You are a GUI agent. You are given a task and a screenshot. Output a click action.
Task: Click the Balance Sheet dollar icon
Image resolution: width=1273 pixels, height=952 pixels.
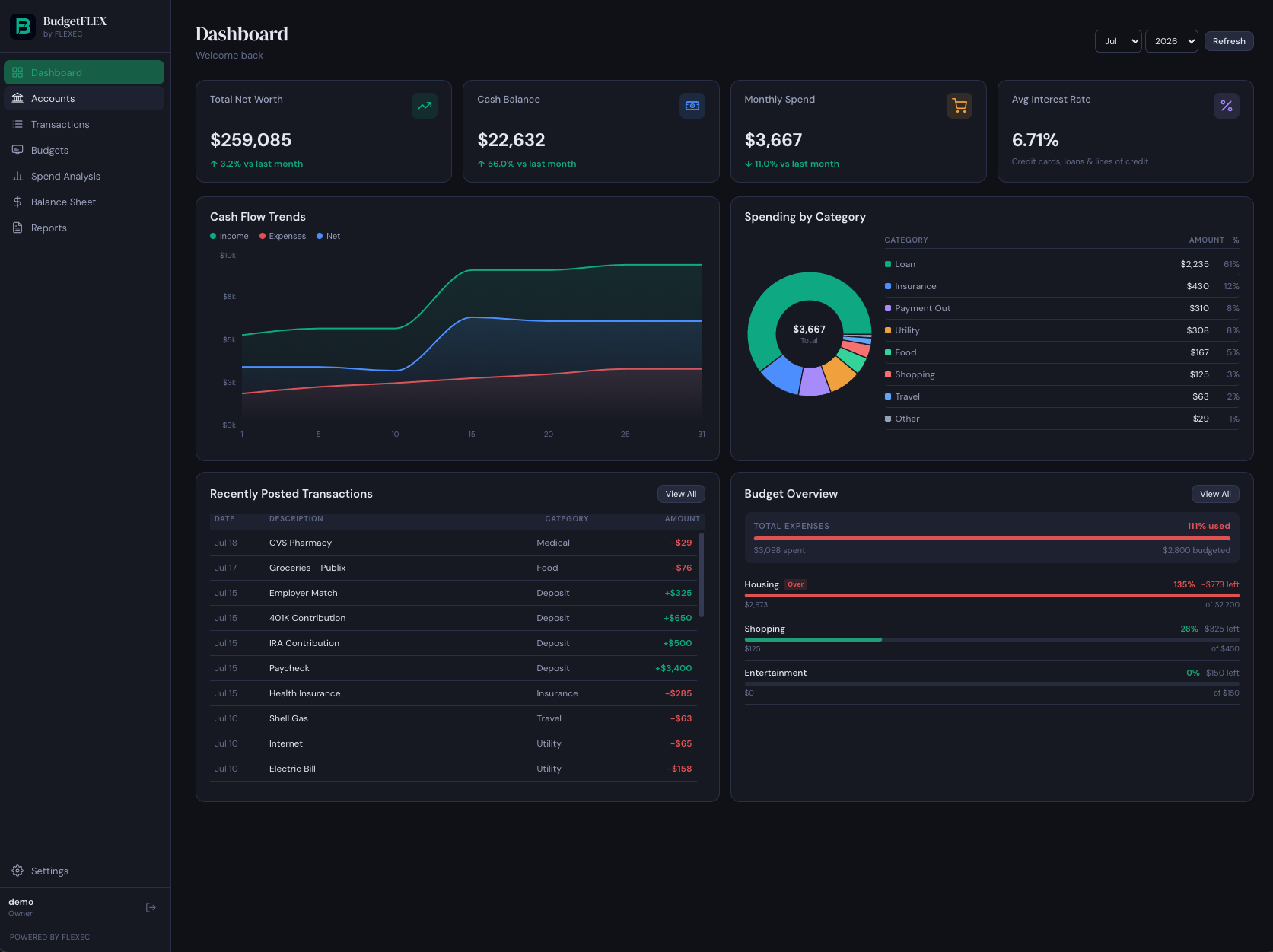18,202
